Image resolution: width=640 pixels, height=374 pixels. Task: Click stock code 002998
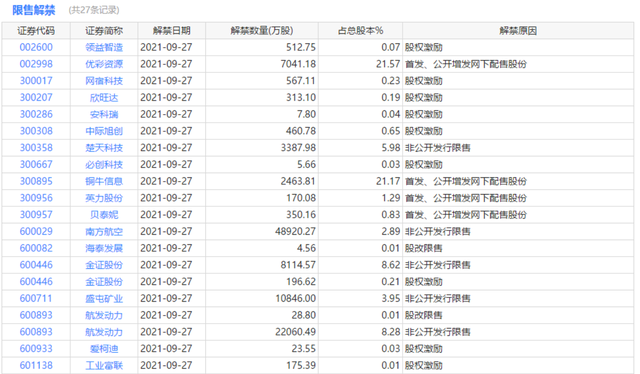click(36, 64)
